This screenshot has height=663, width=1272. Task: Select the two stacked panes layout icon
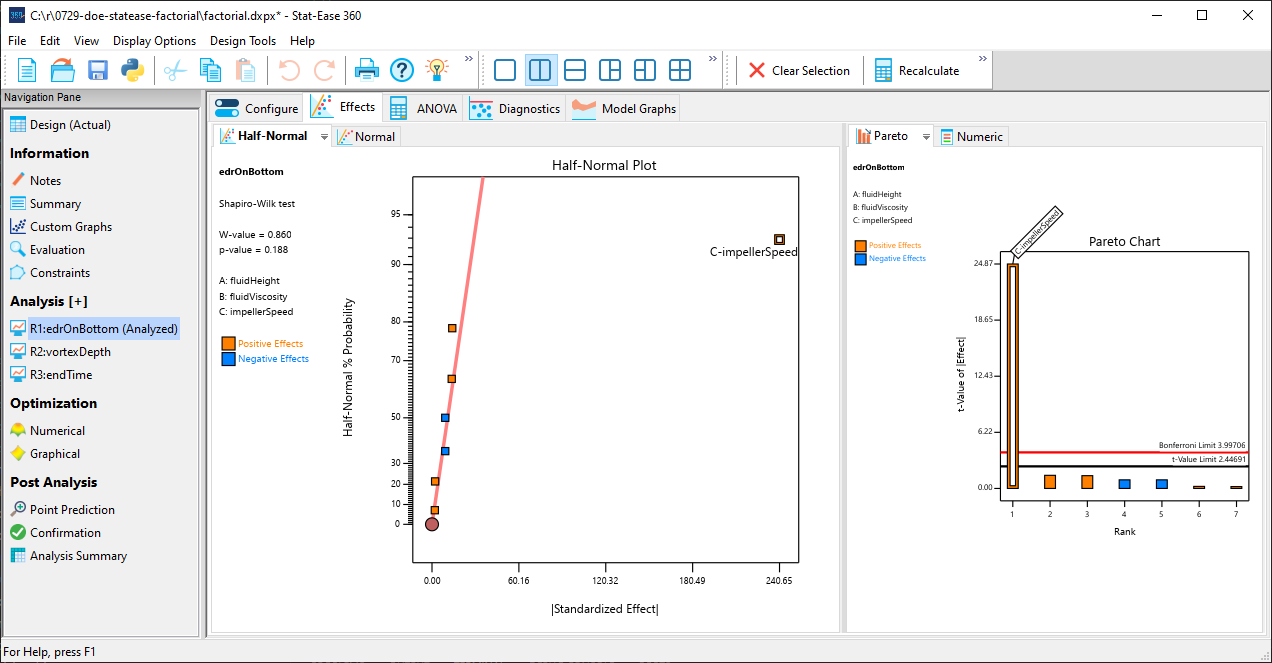click(575, 70)
